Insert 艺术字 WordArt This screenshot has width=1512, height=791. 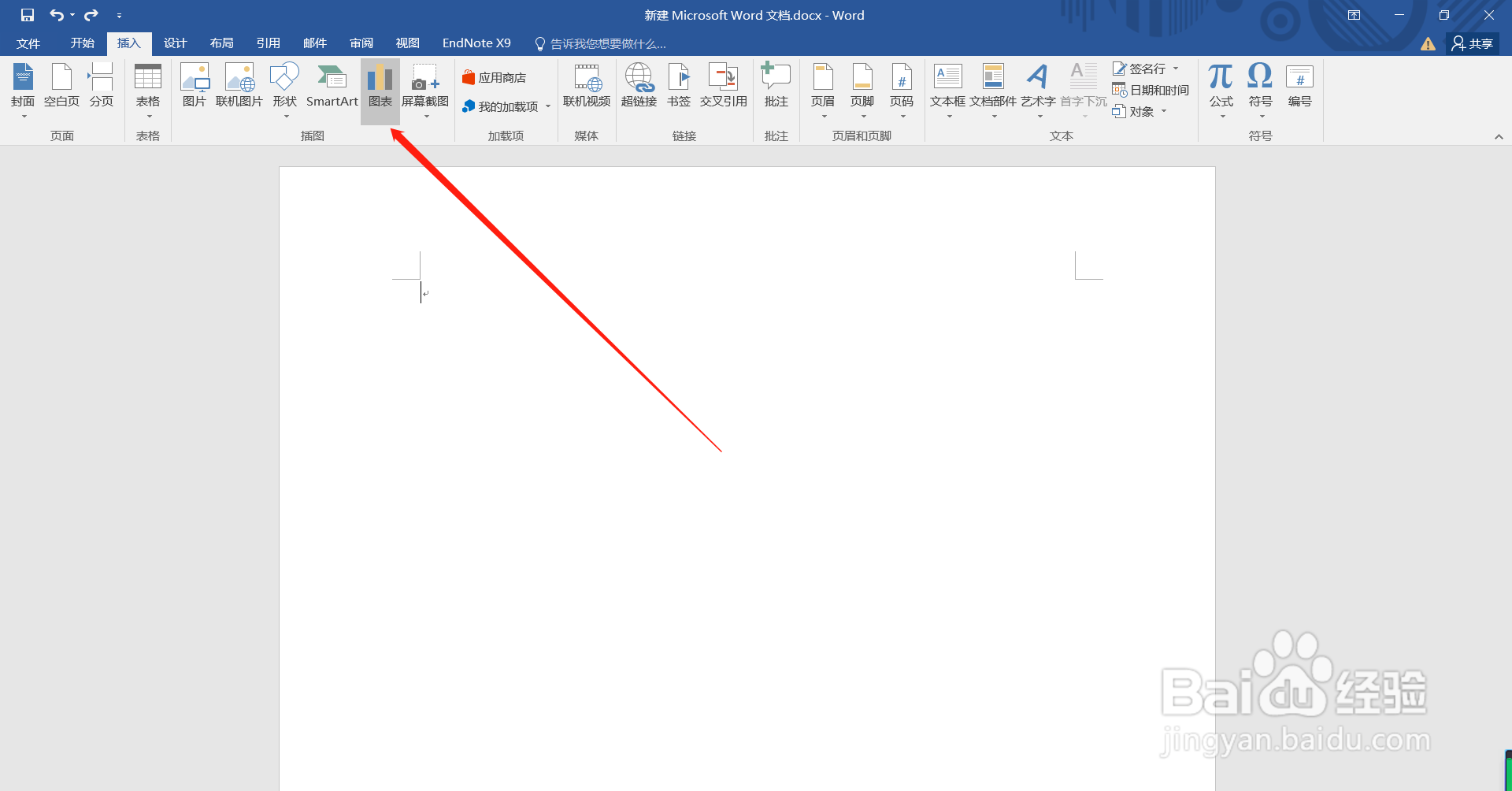(x=1038, y=91)
